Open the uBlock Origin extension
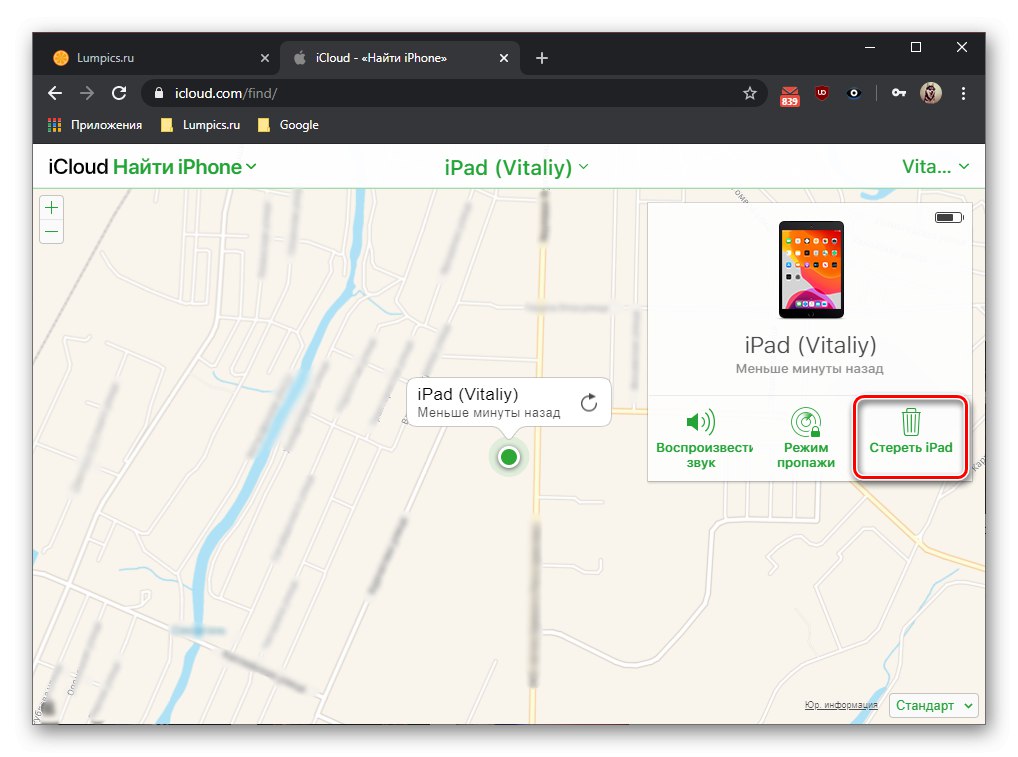The height and width of the screenshot is (757, 1018). pyautogui.click(x=822, y=93)
